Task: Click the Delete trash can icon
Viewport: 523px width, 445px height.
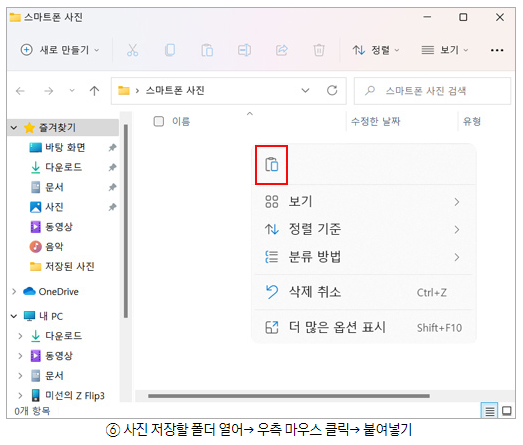Action: 319,50
